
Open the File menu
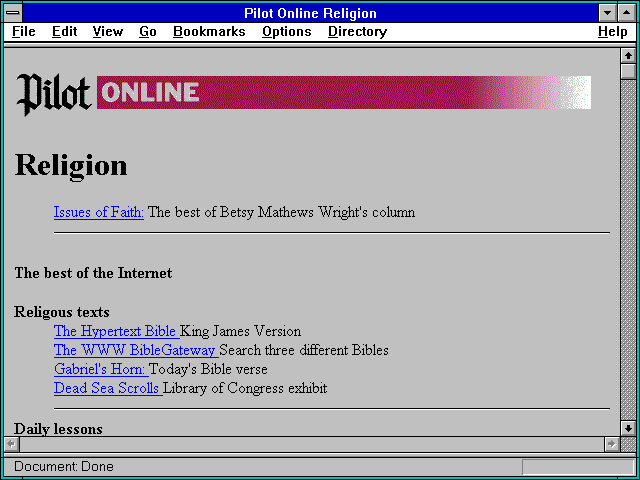pyautogui.click(x=24, y=32)
